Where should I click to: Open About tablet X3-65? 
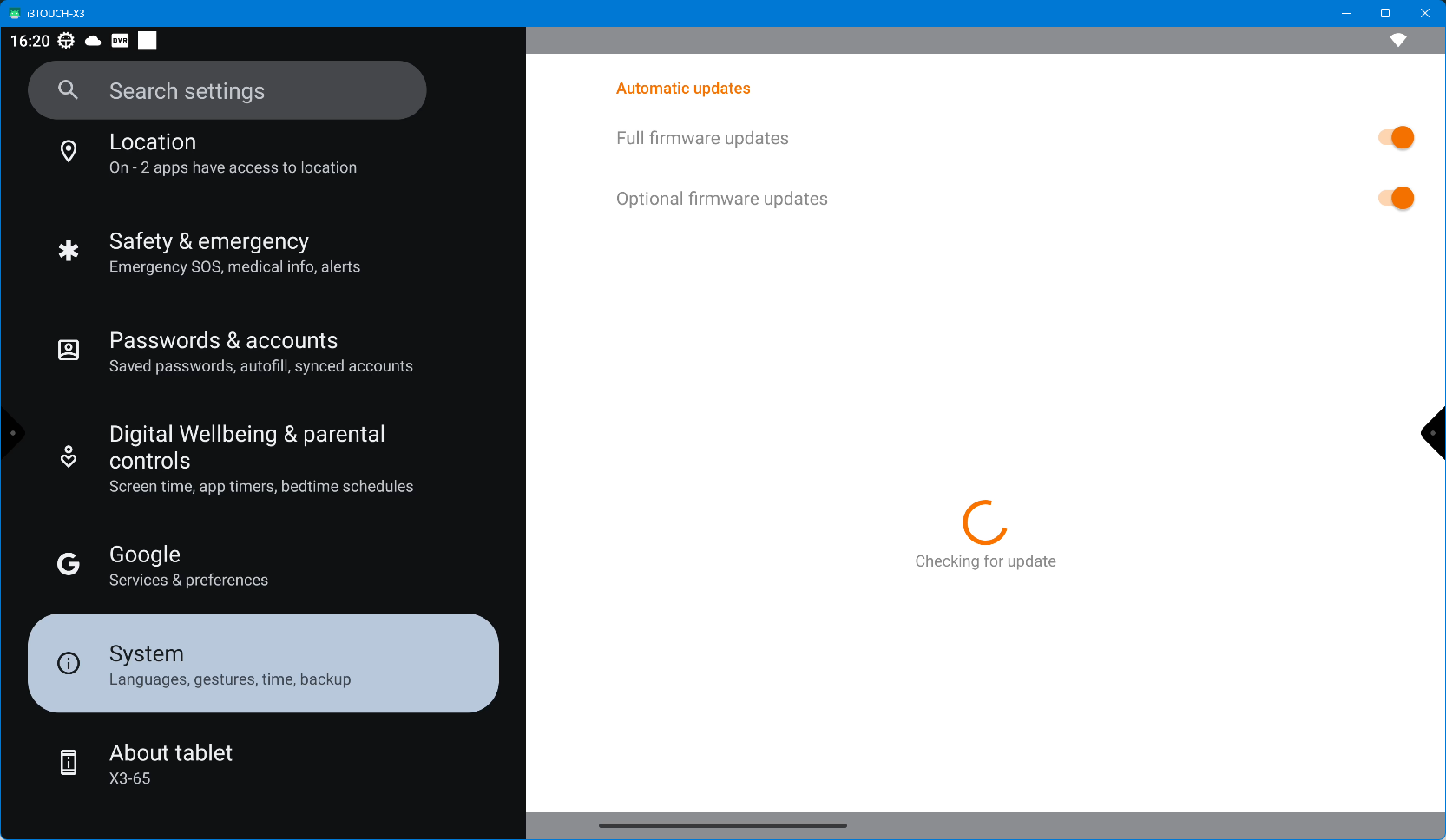pyautogui.click(x=260, y=764)
